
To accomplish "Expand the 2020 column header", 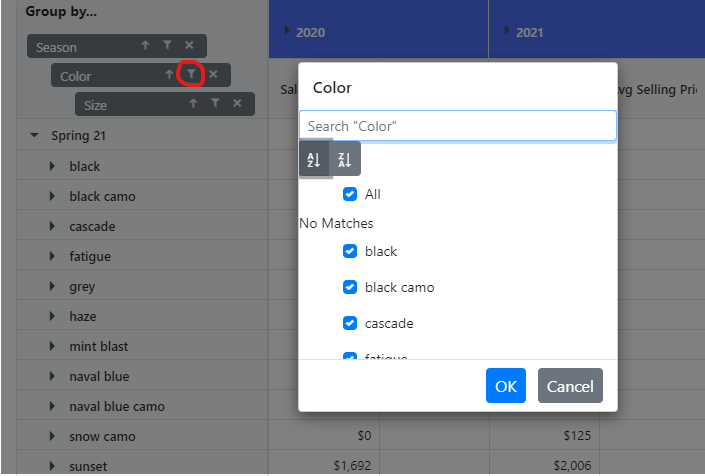I will point(288,31).
